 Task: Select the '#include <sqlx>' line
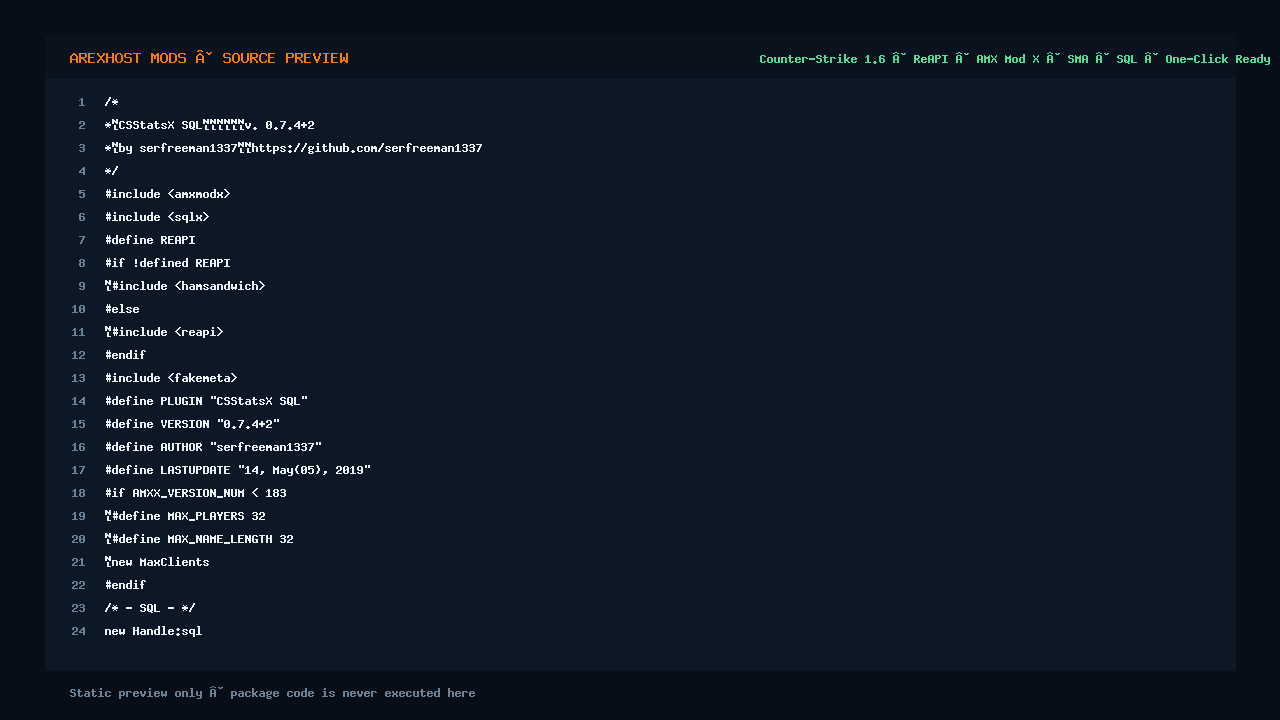[x=157, y=217]
